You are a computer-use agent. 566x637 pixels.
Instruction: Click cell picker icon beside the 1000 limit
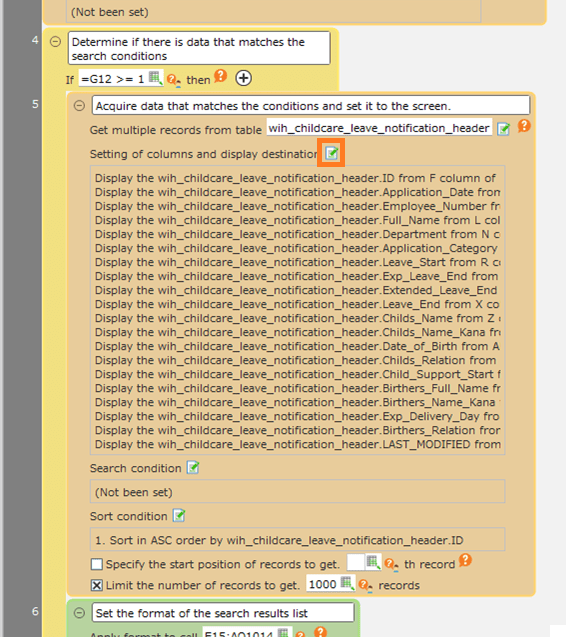tap(347, 583)
